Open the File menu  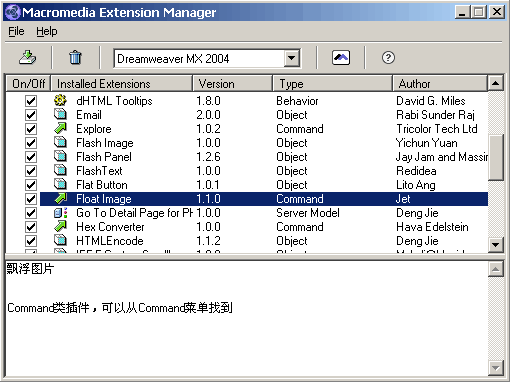[16, 31]
